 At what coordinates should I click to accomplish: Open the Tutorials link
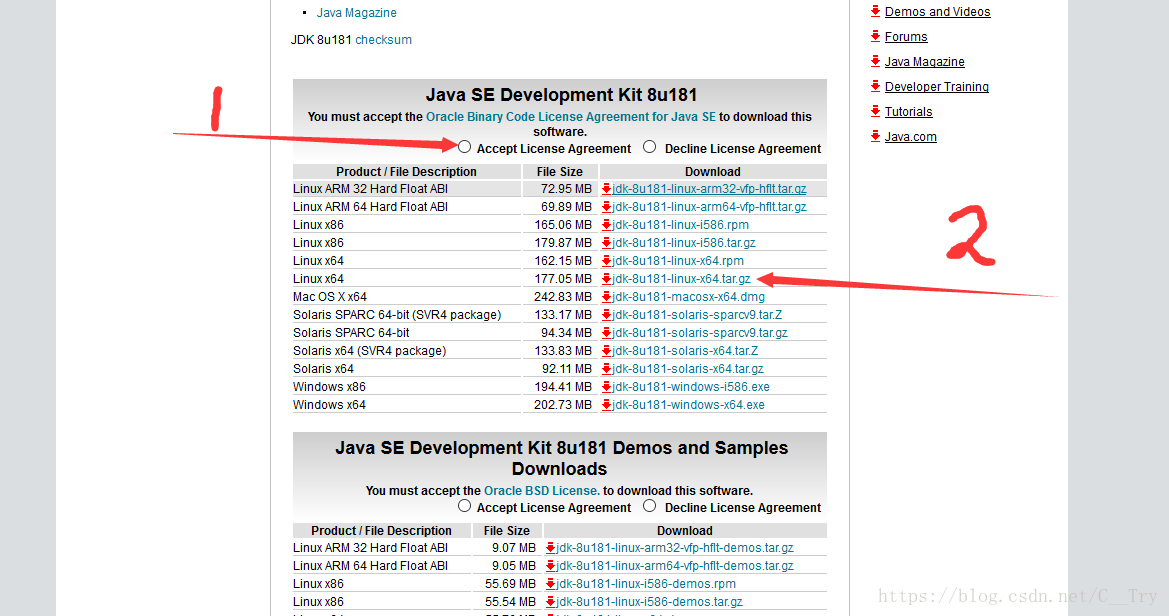tap(908, 112)
